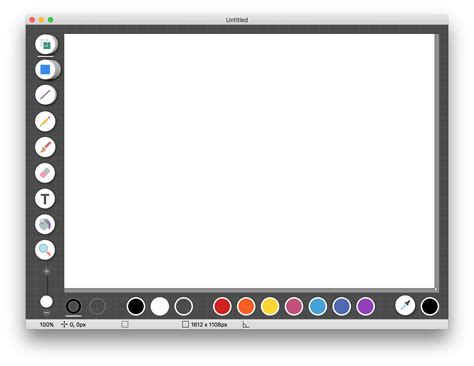The height and width of the screenshot is (366, 474).
Task: Select the dim fill style circle
Action: (97, 306)
